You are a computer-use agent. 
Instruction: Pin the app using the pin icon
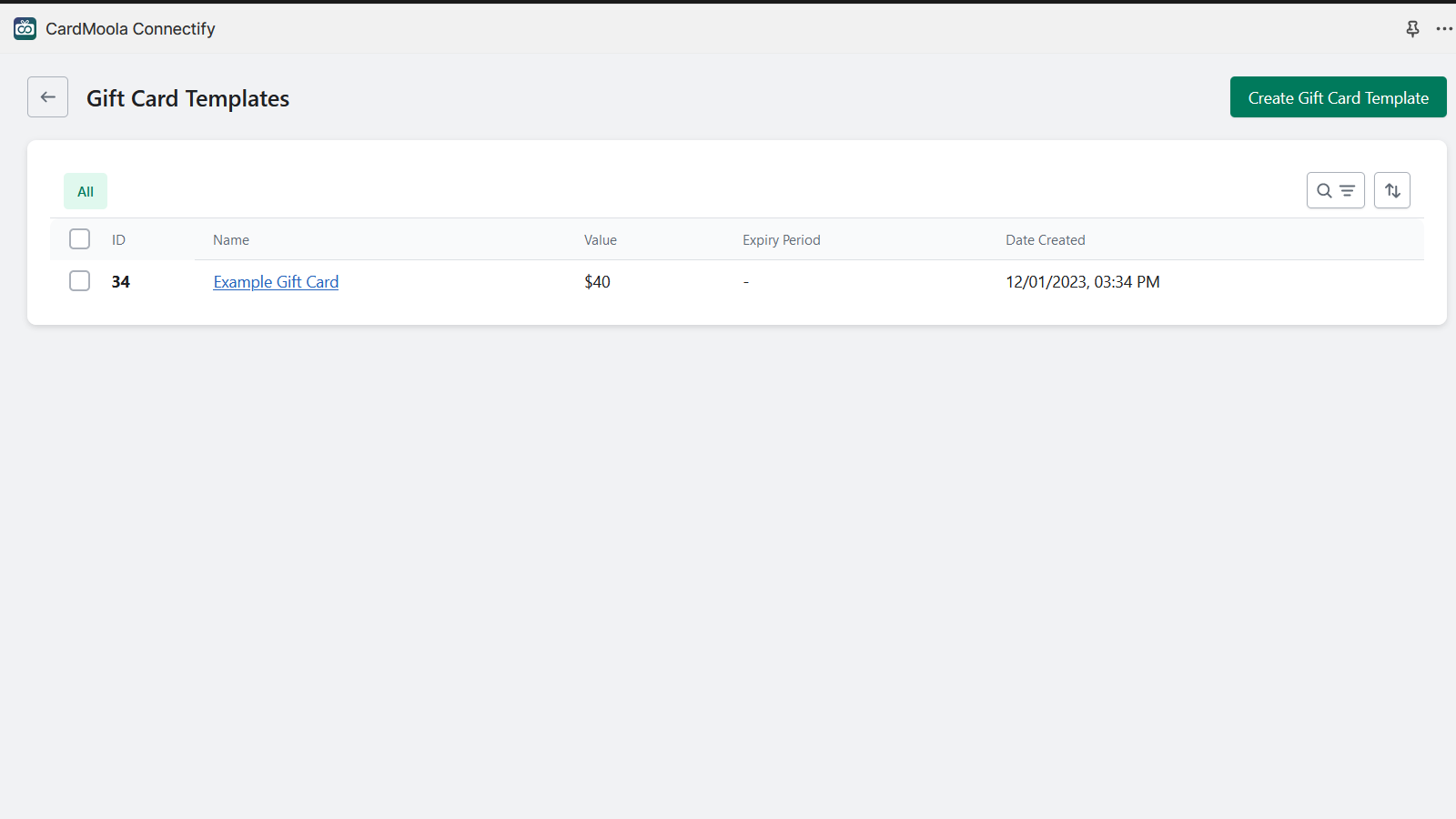tap(1412, 29)
